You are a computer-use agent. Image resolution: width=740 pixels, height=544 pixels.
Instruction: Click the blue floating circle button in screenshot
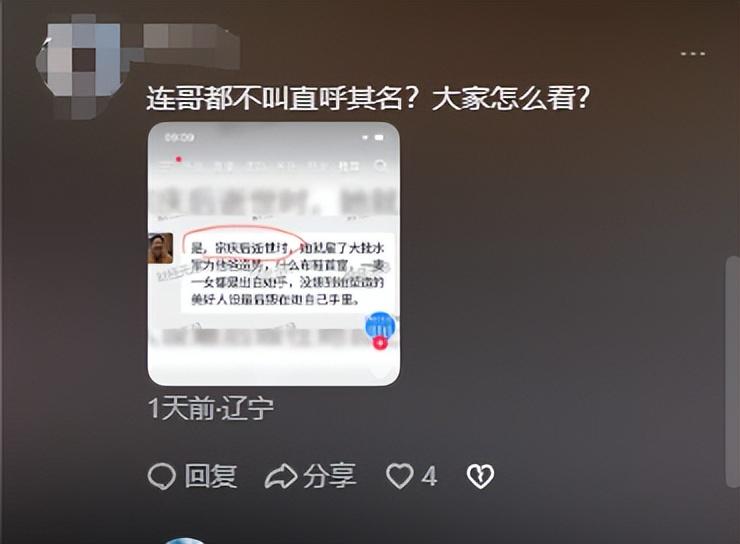[380, 326]
